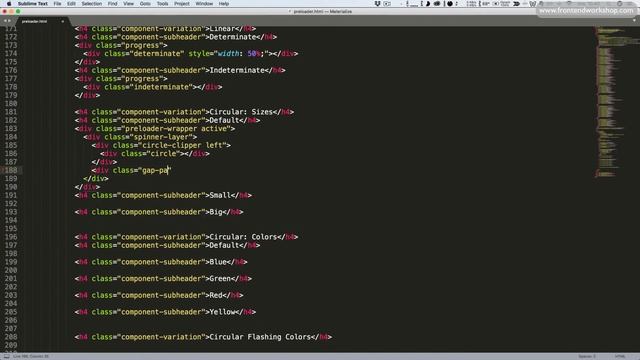Open the Find menu

(x=112, y=4)
